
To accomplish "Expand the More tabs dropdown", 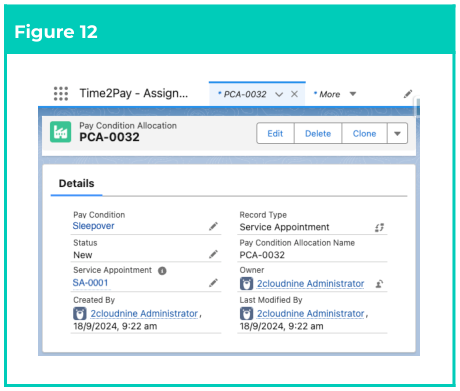I will pos(353,94).
